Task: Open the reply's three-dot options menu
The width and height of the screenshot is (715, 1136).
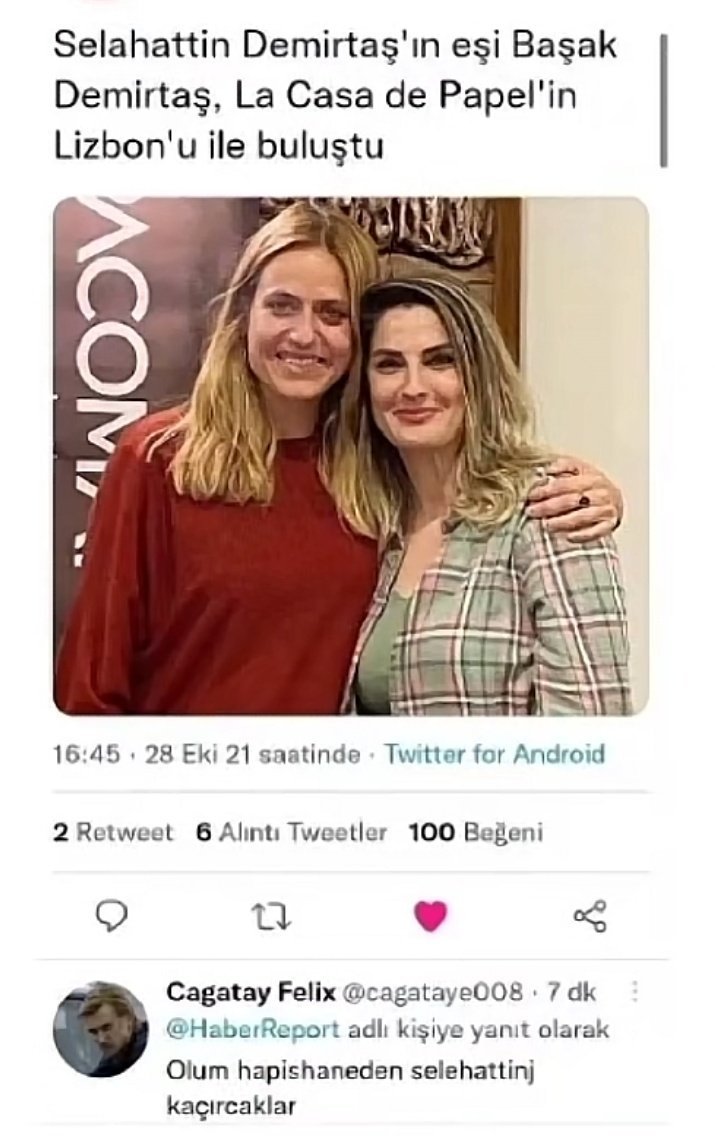Action: [x=635, y=991]
